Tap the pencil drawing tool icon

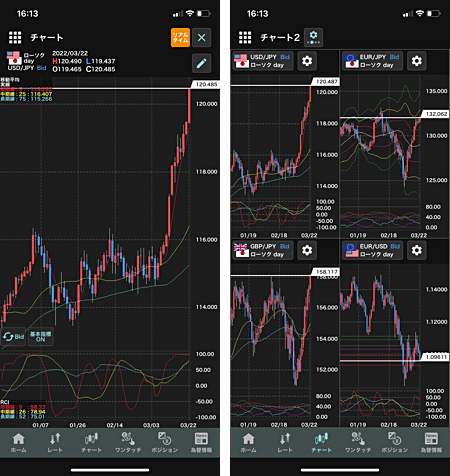click(x=201, y=63)
